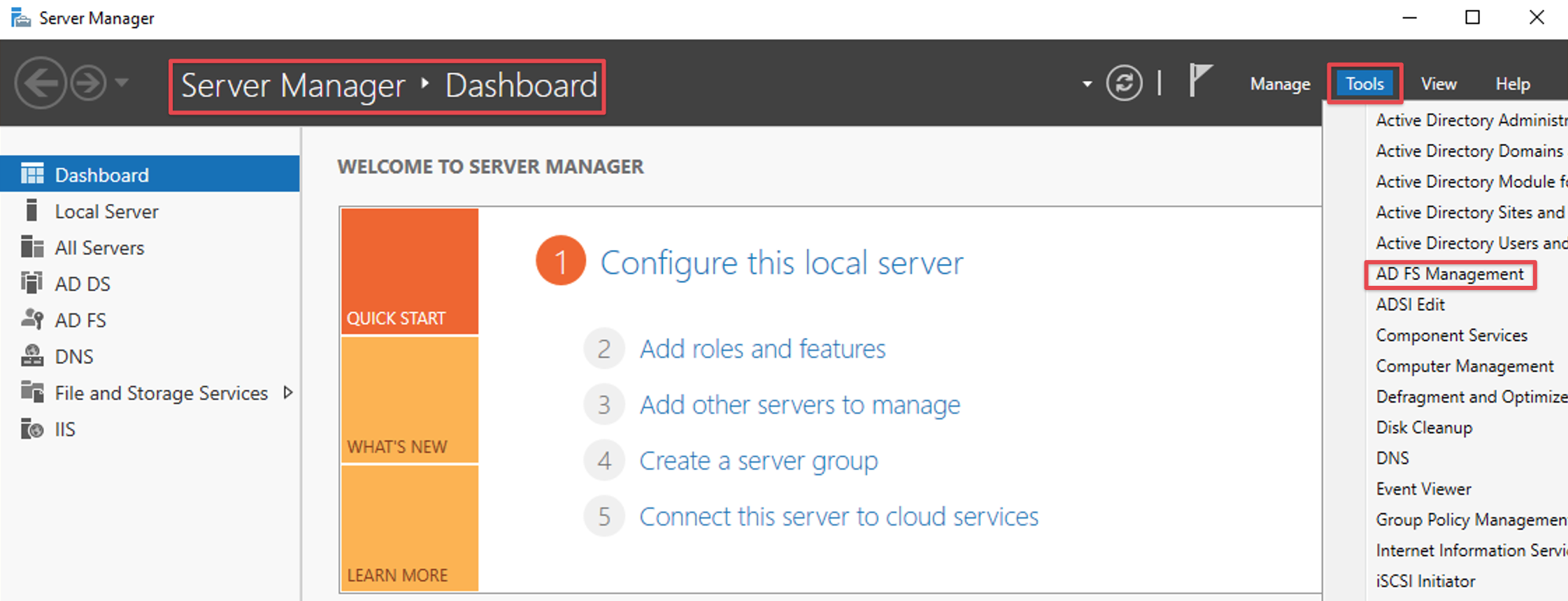This screenshot has width=1568, height=601.
Task: Open the Tools menu
Action: pos(1364,84)
